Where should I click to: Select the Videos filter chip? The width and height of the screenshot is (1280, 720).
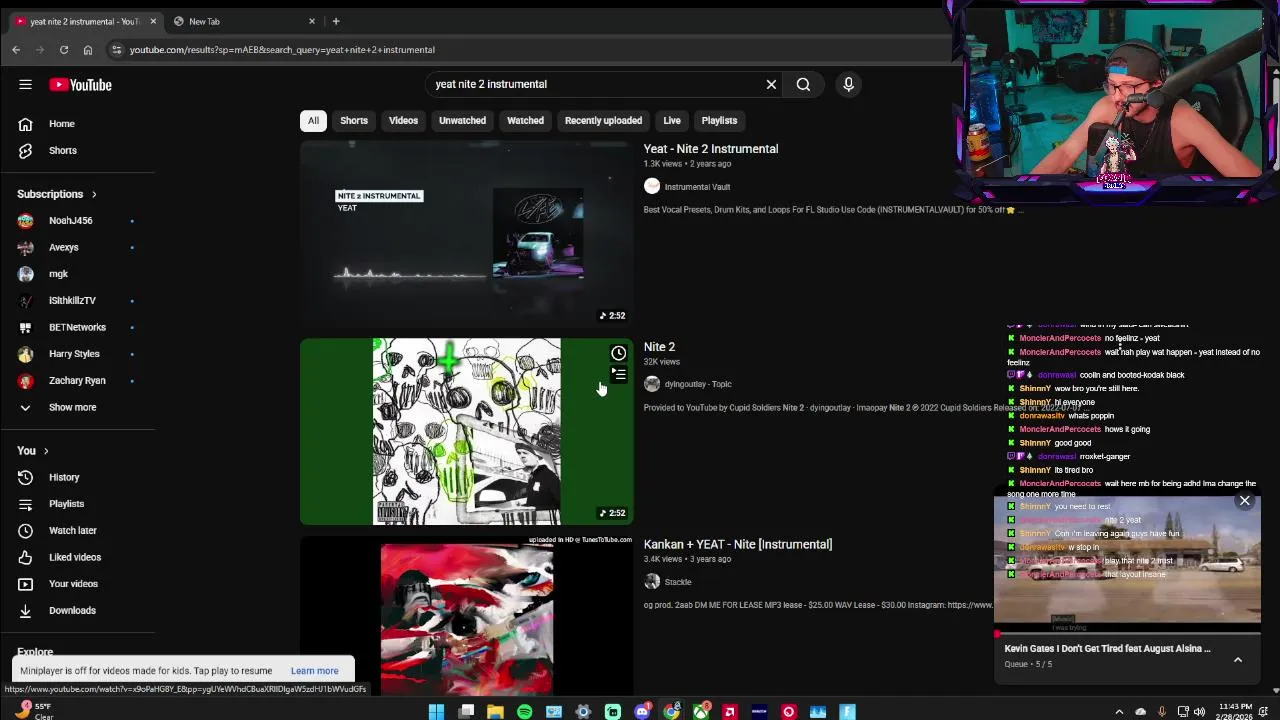point(403,121)
